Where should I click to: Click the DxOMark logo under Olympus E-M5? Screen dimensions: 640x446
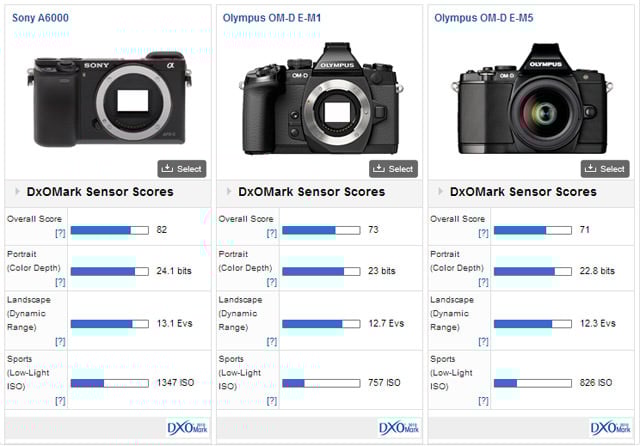point(611,428)
